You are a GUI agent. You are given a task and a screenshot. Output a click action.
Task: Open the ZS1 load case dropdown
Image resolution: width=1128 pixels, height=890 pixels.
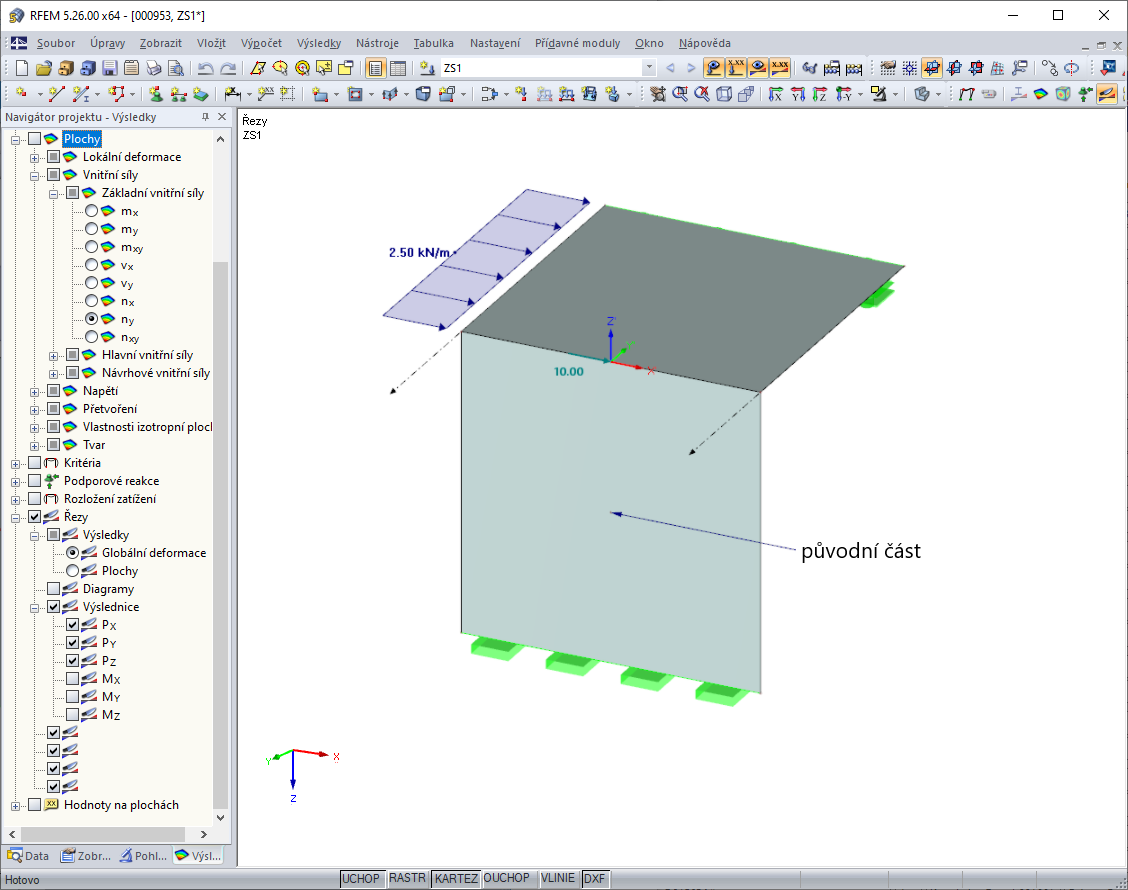(x=649, y=68)
